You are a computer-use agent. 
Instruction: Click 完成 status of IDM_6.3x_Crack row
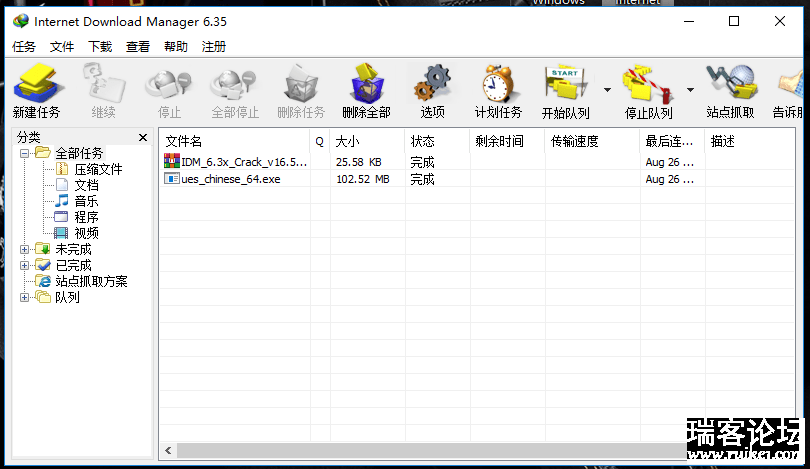(423, 162)
